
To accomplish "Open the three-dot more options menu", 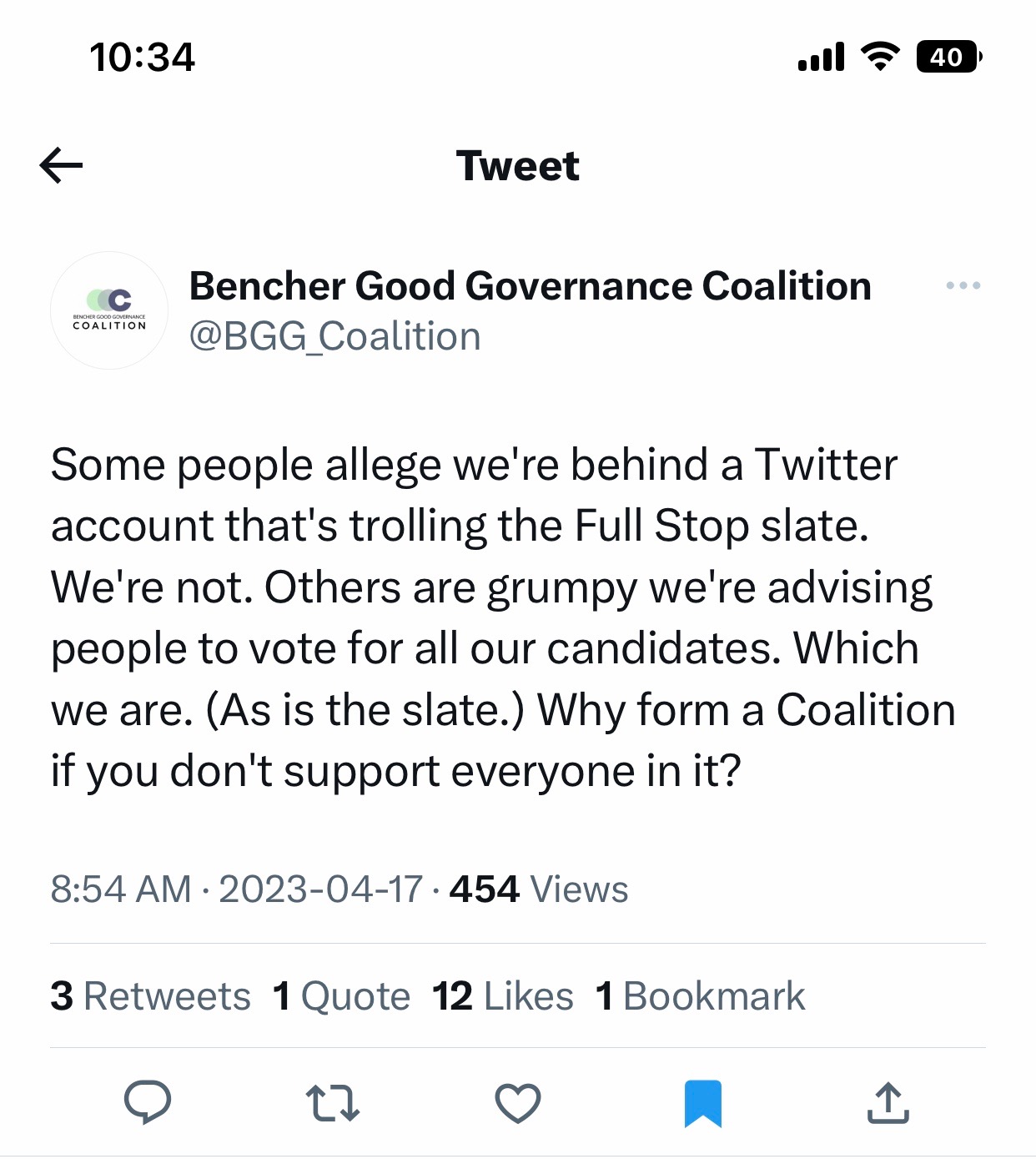I will coord(963,286).
